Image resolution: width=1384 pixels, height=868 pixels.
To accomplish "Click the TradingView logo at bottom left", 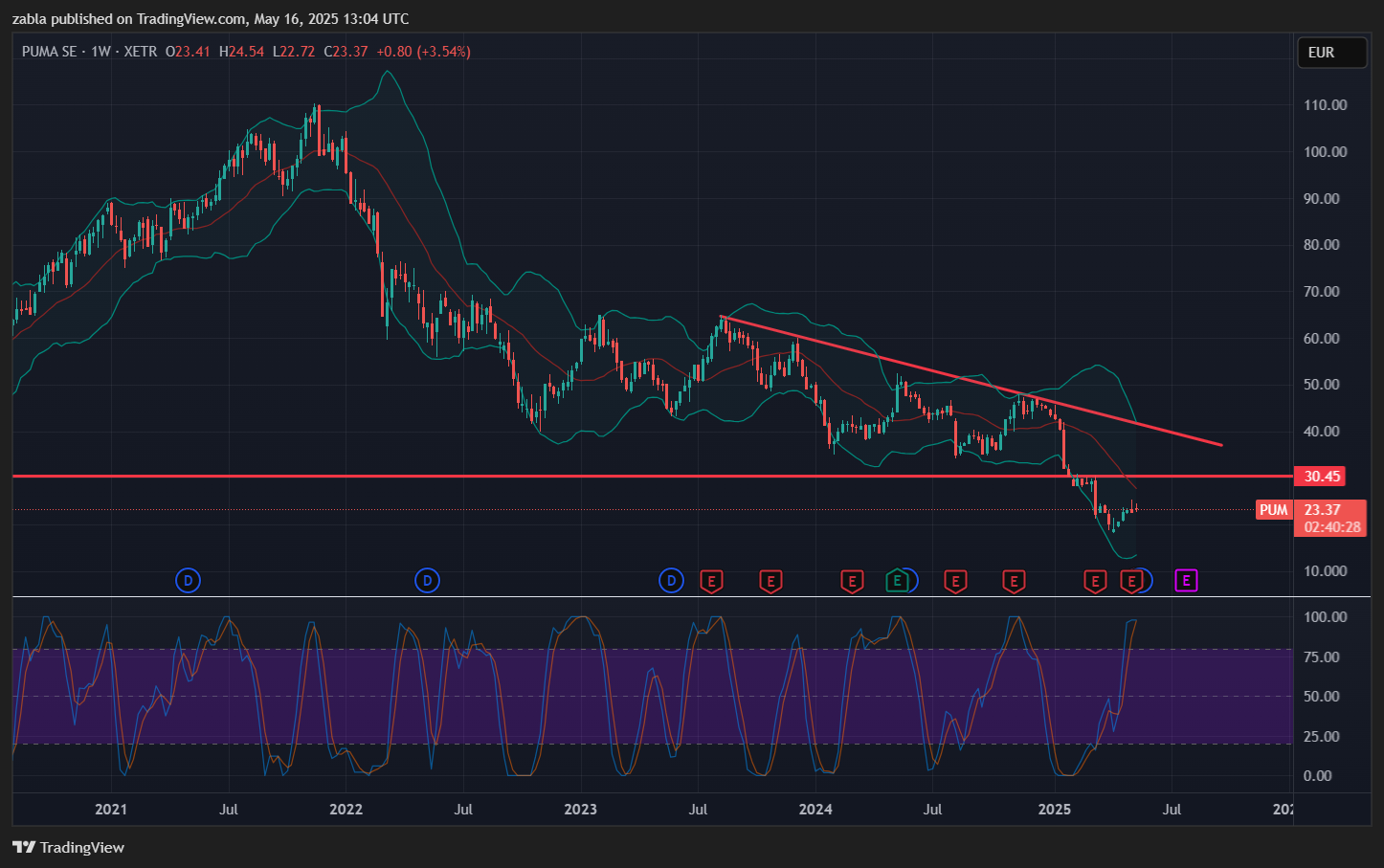I will [x=68, y=847].
